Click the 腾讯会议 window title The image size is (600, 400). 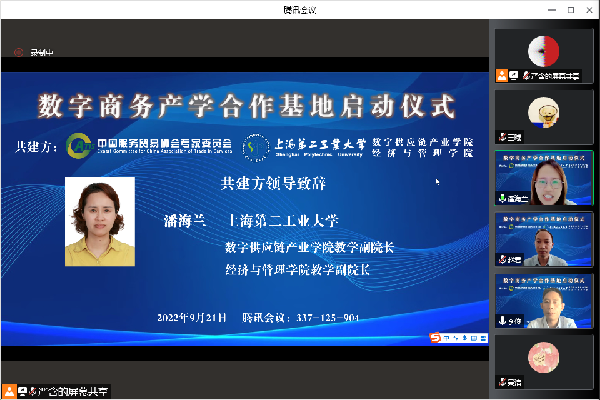[300, 10]
